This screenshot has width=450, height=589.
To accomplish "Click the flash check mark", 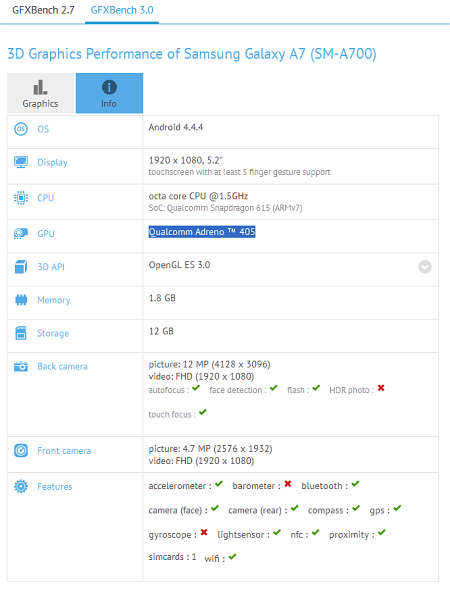I will pyautogui.click(x=316, y=388).
